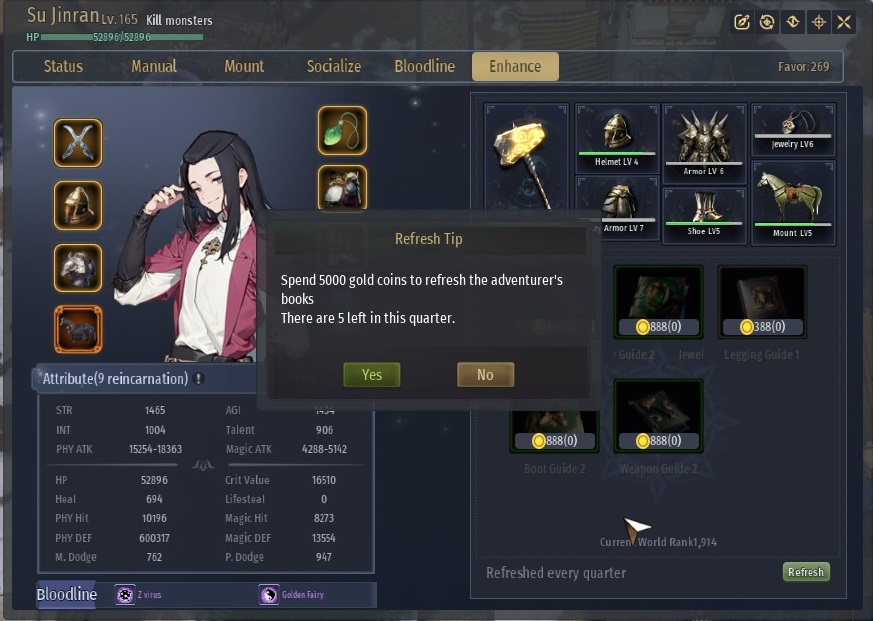Select the Weapon Guide 2 book thumbnail
This screenshot has width=873, height=621.
click(658, 415)
